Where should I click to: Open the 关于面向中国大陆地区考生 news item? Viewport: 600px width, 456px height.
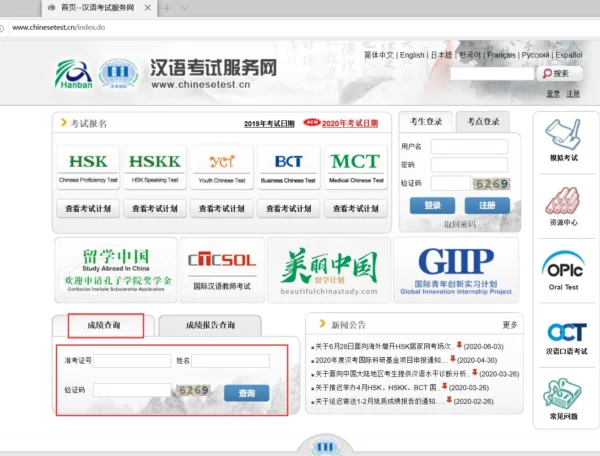pos(415,374)
